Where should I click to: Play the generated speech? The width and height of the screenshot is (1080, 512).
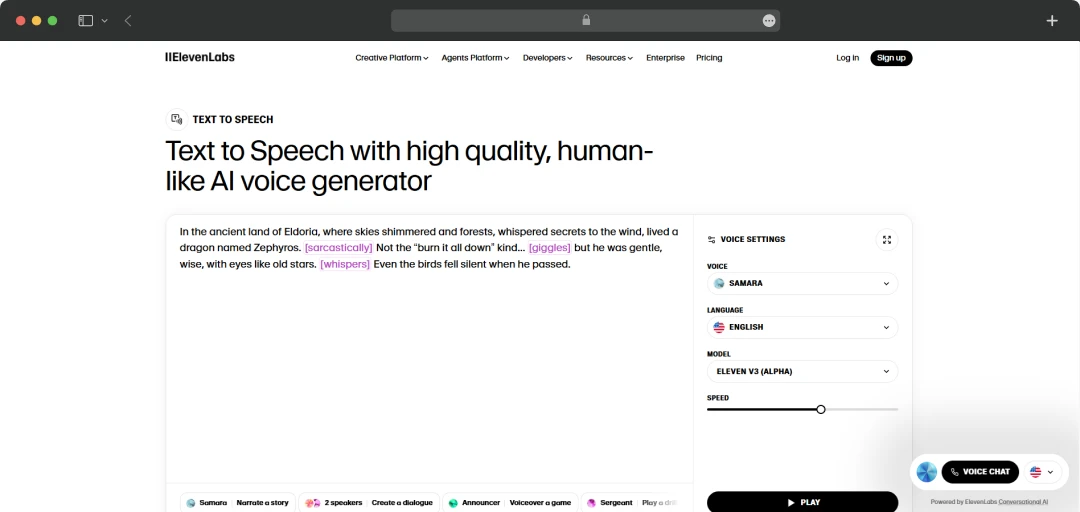802,502
